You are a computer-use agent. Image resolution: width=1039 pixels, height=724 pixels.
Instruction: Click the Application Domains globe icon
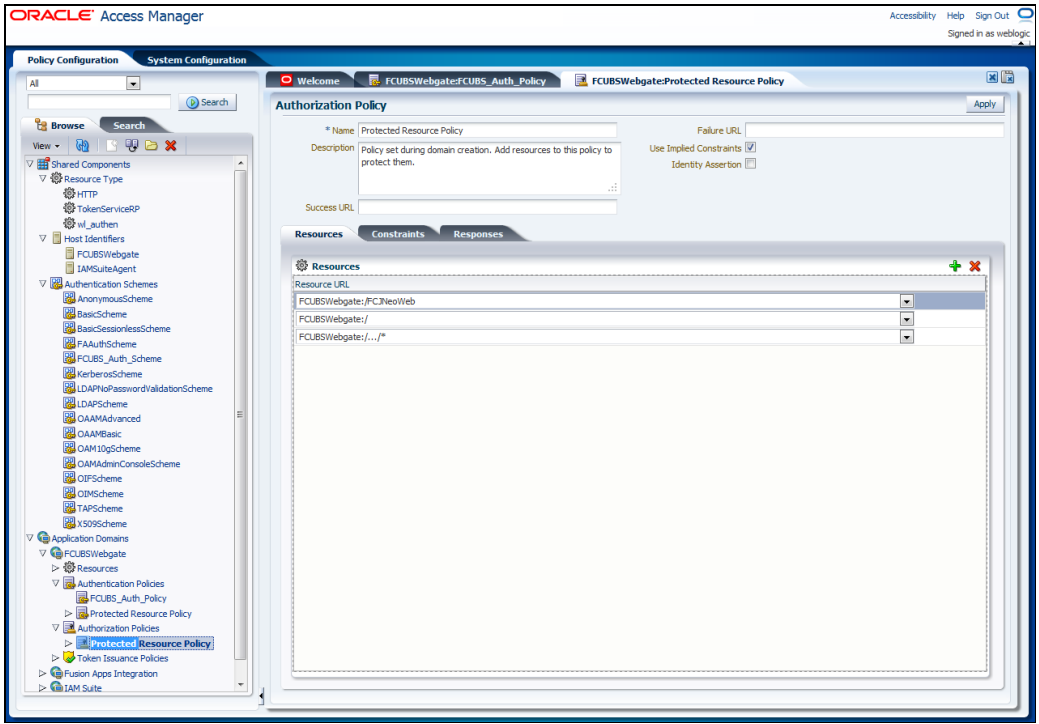(44, 538)
